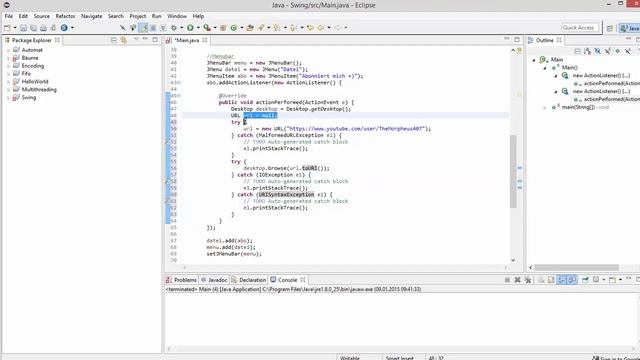Screen dimensions: 640x360
Task: Click the New file toolbar icon
Action: (x=7, y=28)
